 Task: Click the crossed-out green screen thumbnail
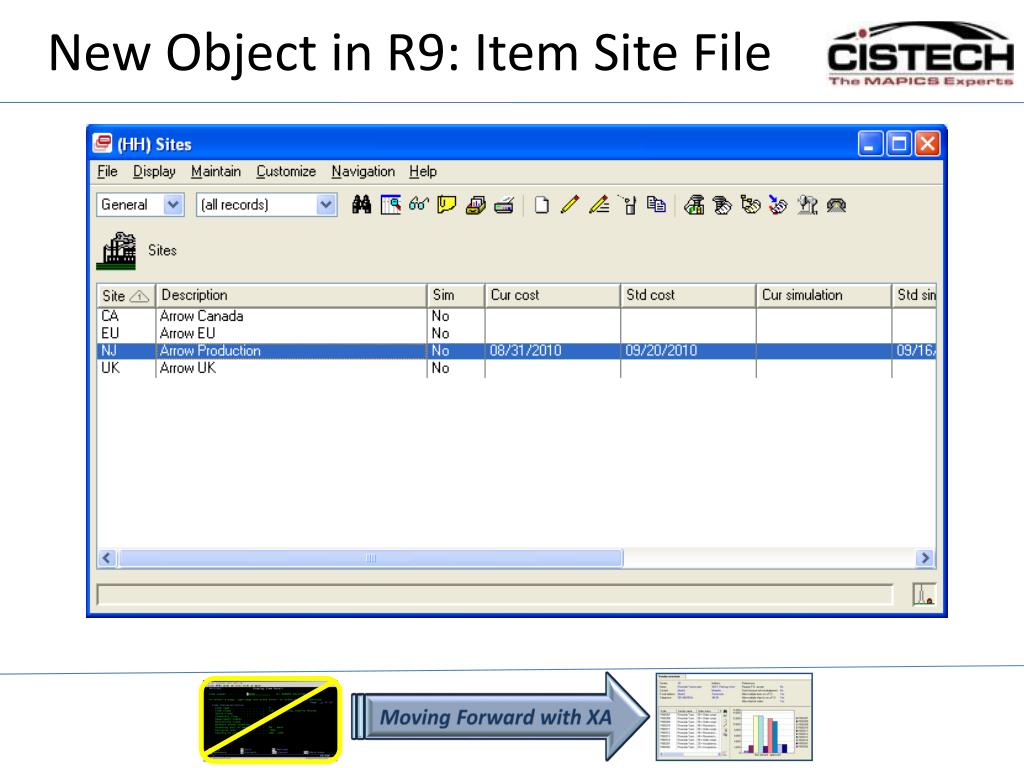[270, 720]
